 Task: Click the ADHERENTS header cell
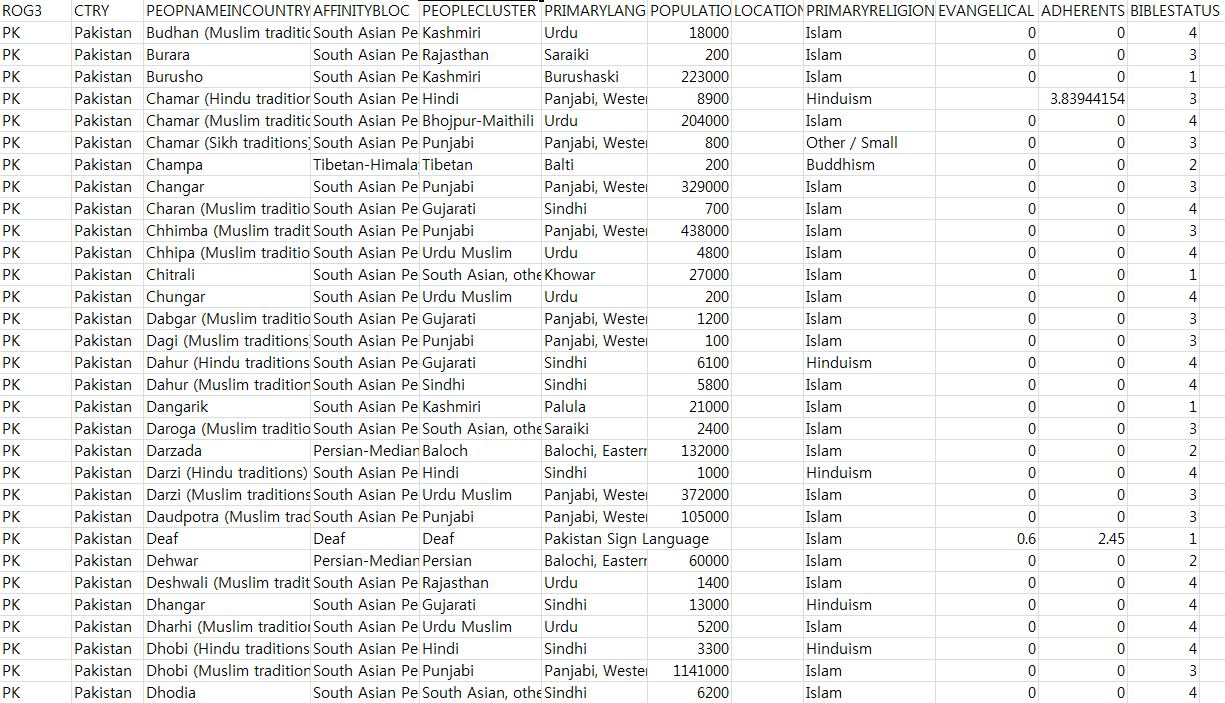[x=1083, y=11]
